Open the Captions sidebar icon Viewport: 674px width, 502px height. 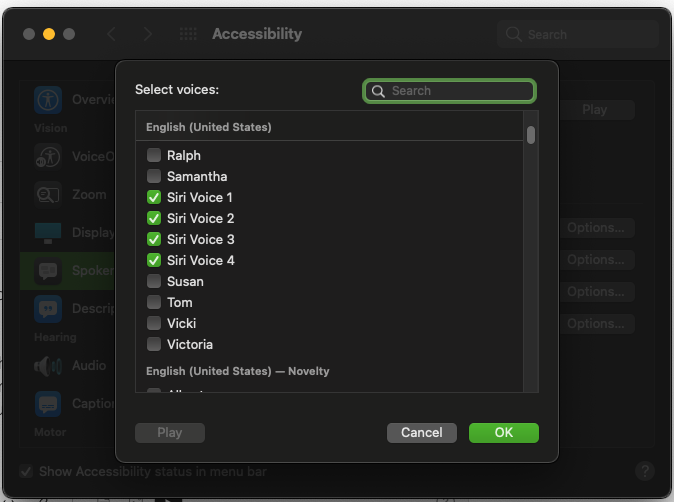48,404
